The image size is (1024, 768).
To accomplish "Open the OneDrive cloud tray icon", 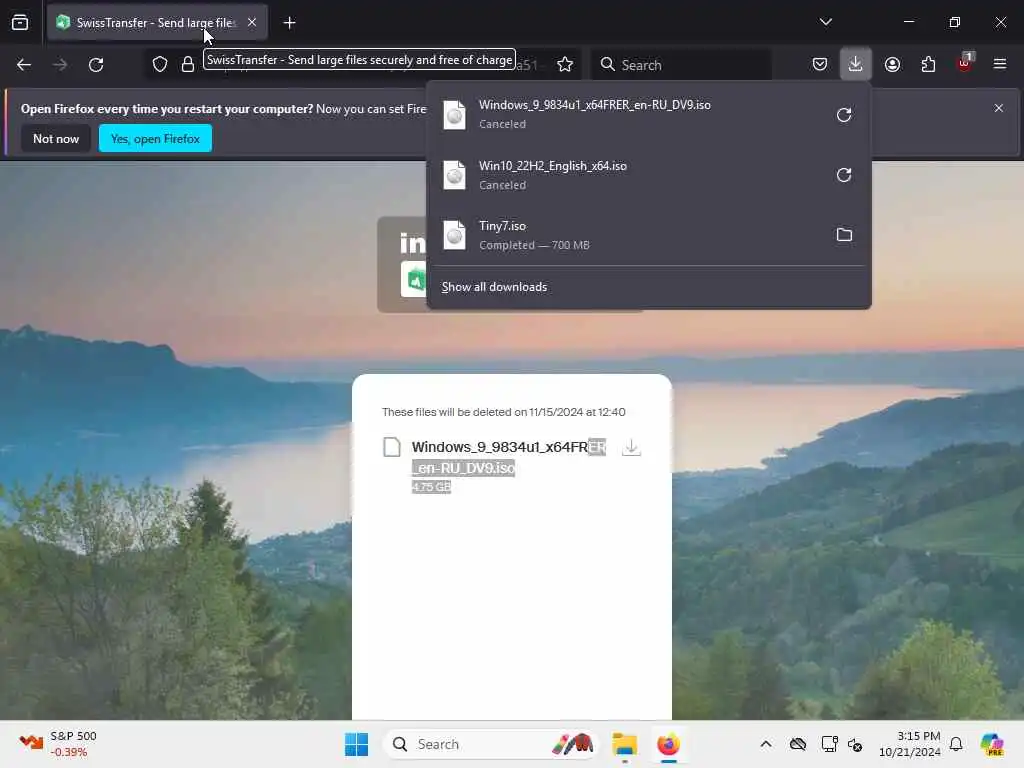I will pyautogui.click(x=797, y=744).
